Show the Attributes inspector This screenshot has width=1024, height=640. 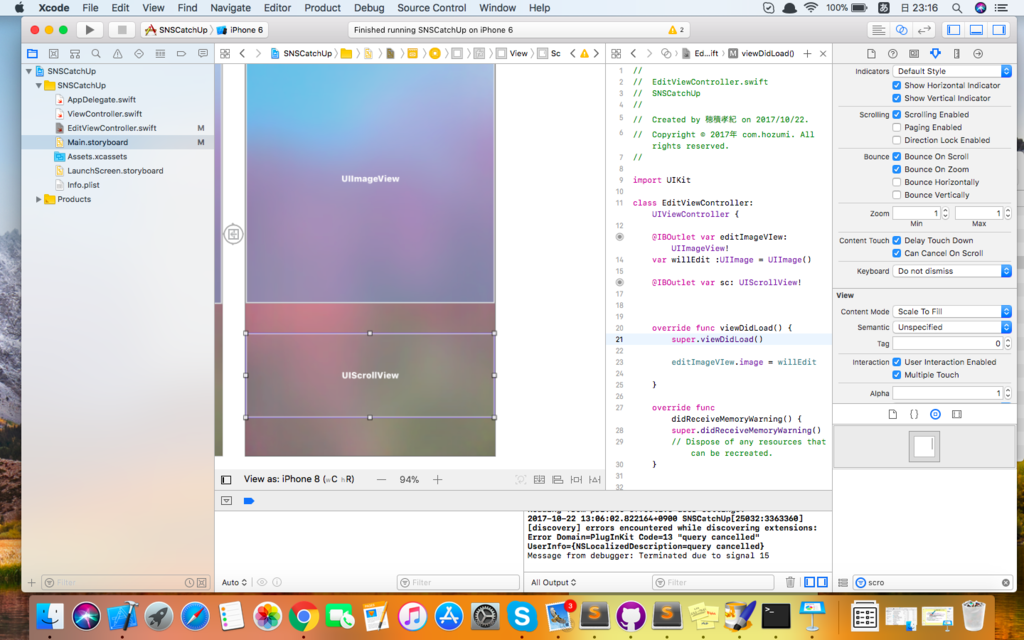click(x=935, y=54)
